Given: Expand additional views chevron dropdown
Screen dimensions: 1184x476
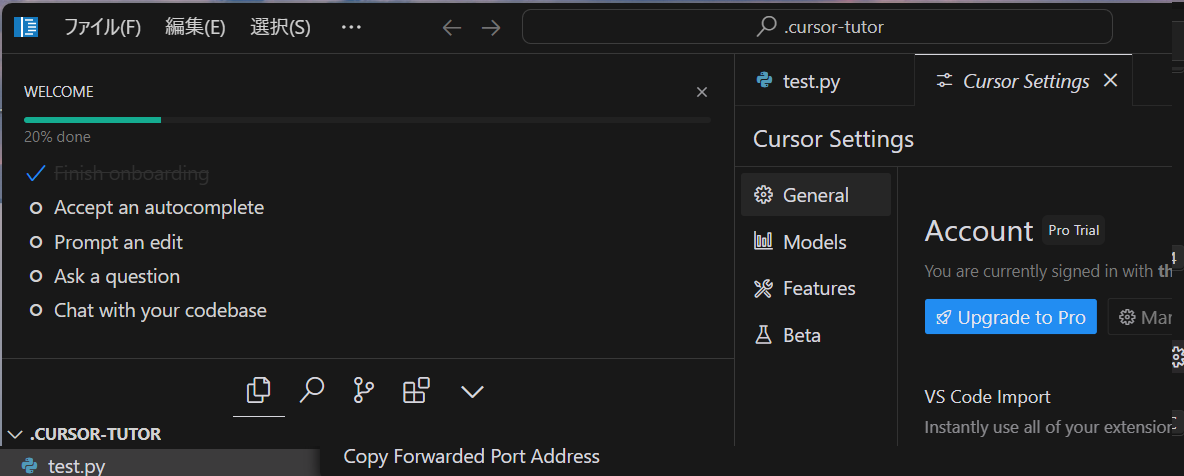Looking at the screenshot, I should coord(472,391).
